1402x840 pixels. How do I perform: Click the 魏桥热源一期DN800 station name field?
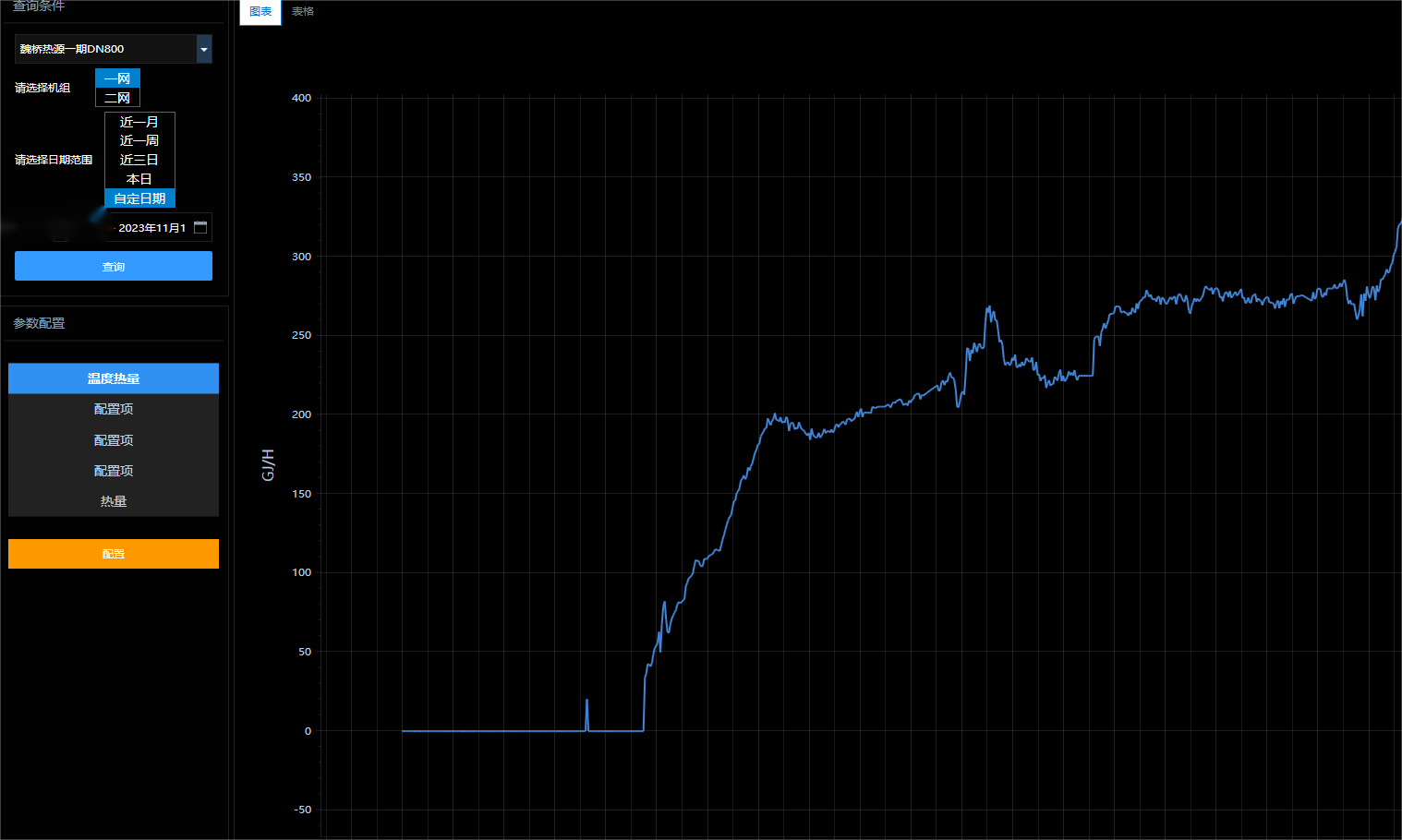pyautogui.click(x=105, y=49)
